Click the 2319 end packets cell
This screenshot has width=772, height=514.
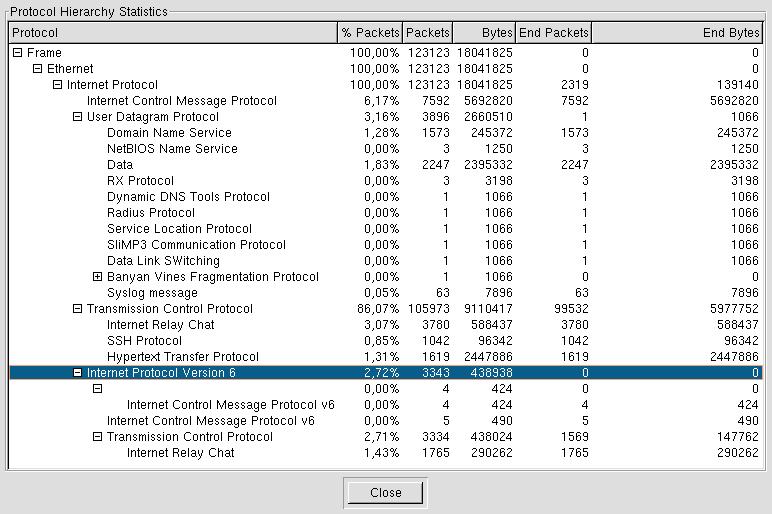575,85
